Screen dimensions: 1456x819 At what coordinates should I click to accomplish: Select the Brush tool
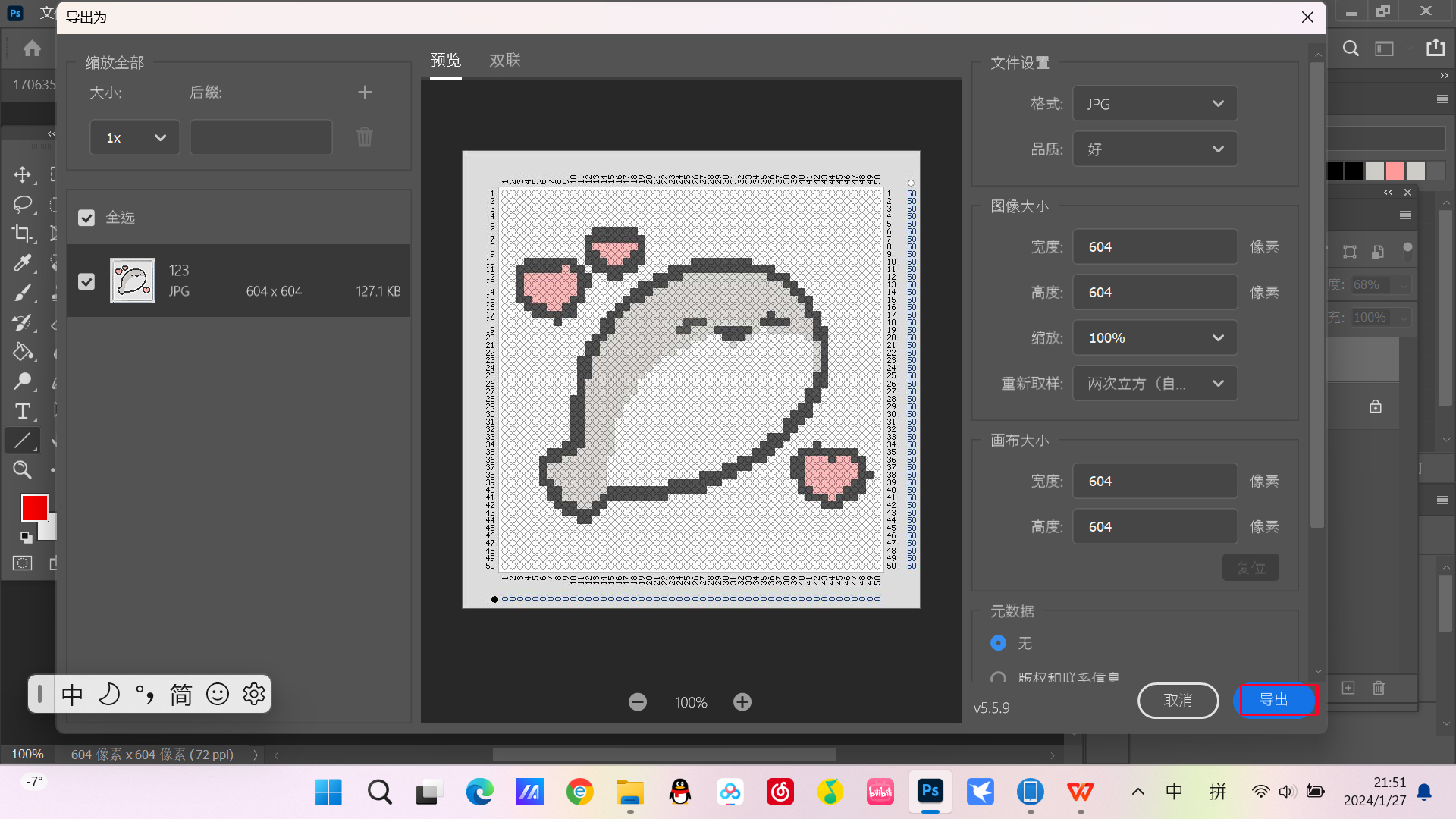pos(22,293)
